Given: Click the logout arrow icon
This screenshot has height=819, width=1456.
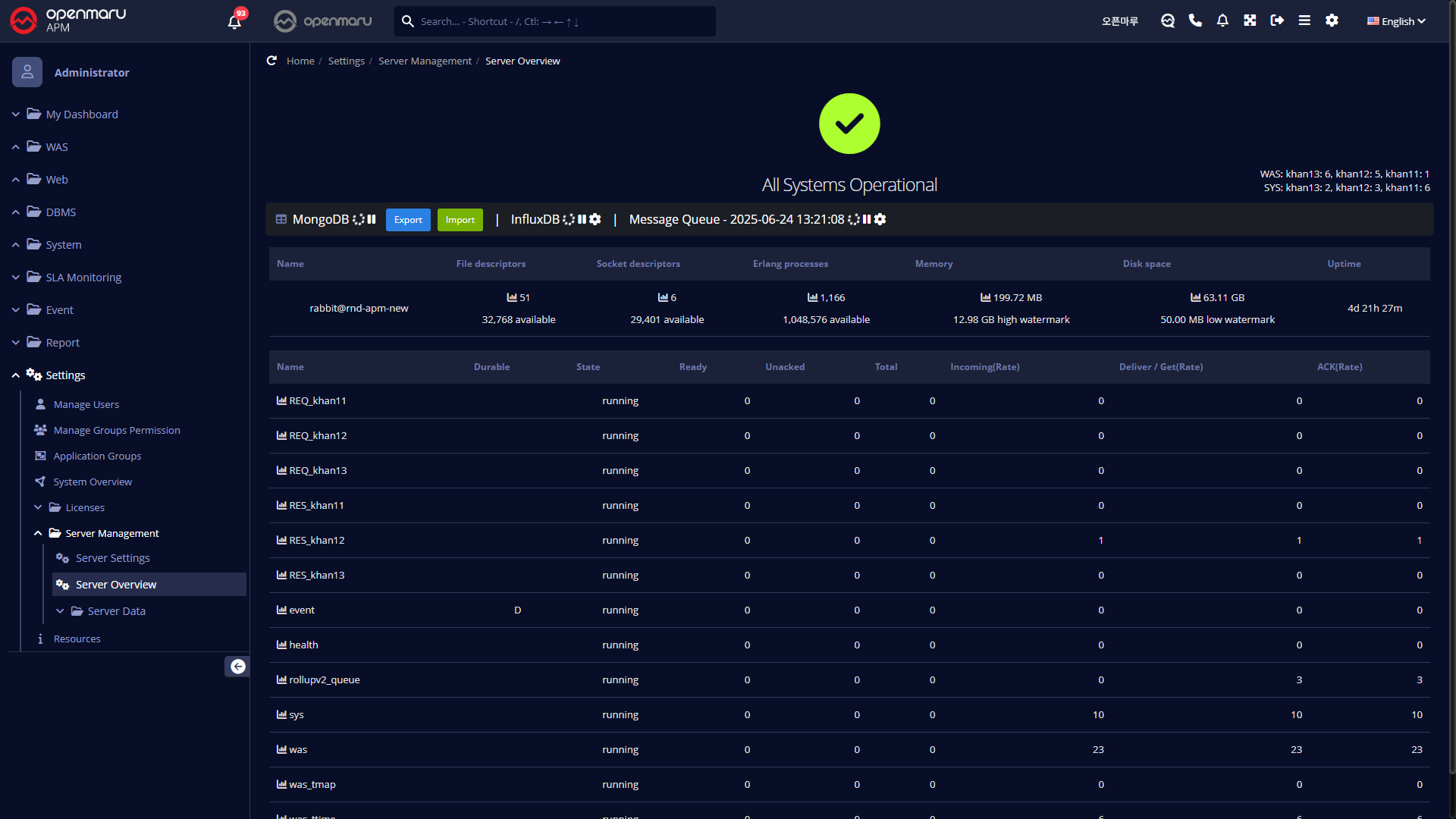Looking at the screenshot, I should point(1277,20).
